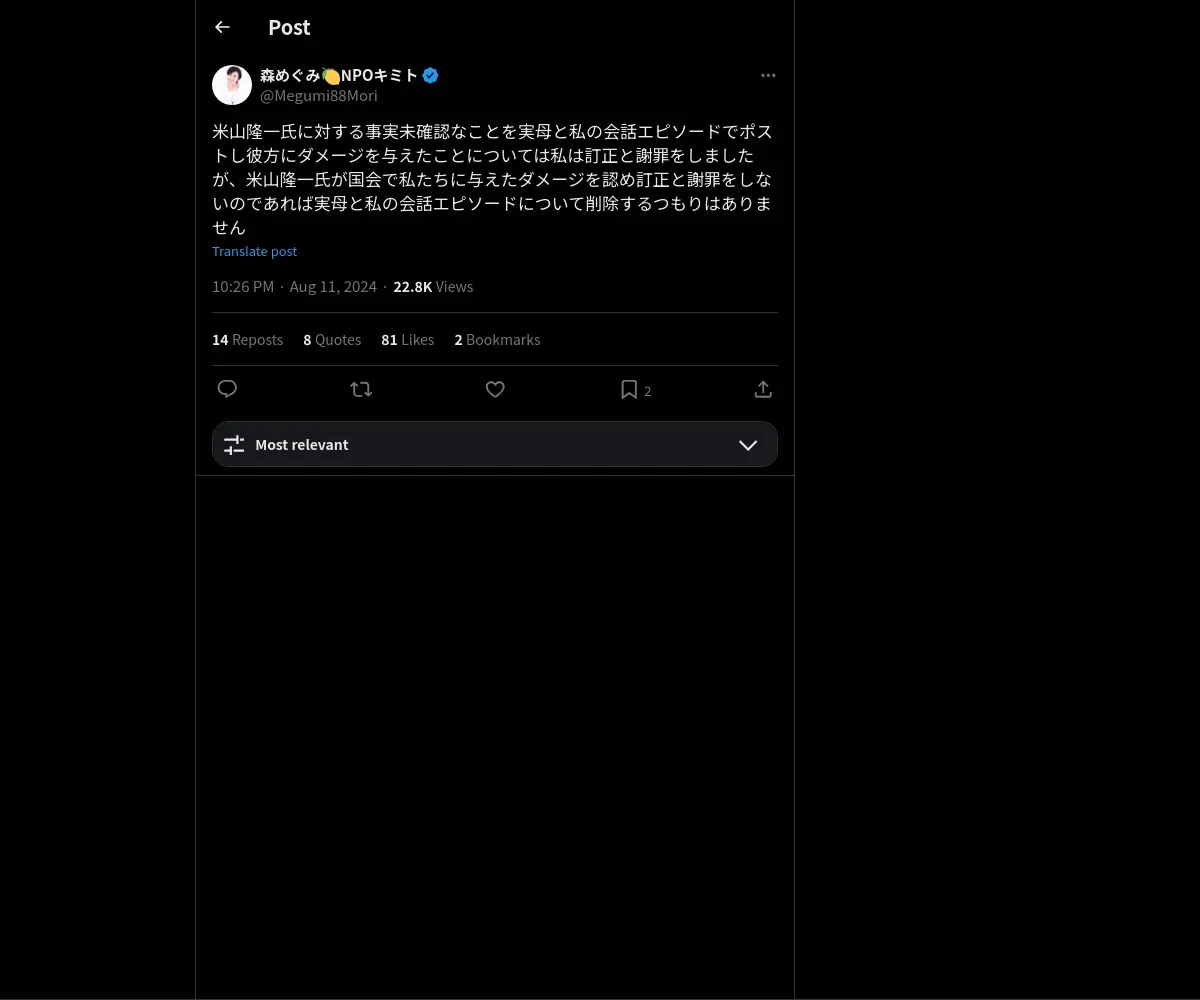1200x1000 pixels.
Task: Open the author's profile picture
Action: [232, 85]
